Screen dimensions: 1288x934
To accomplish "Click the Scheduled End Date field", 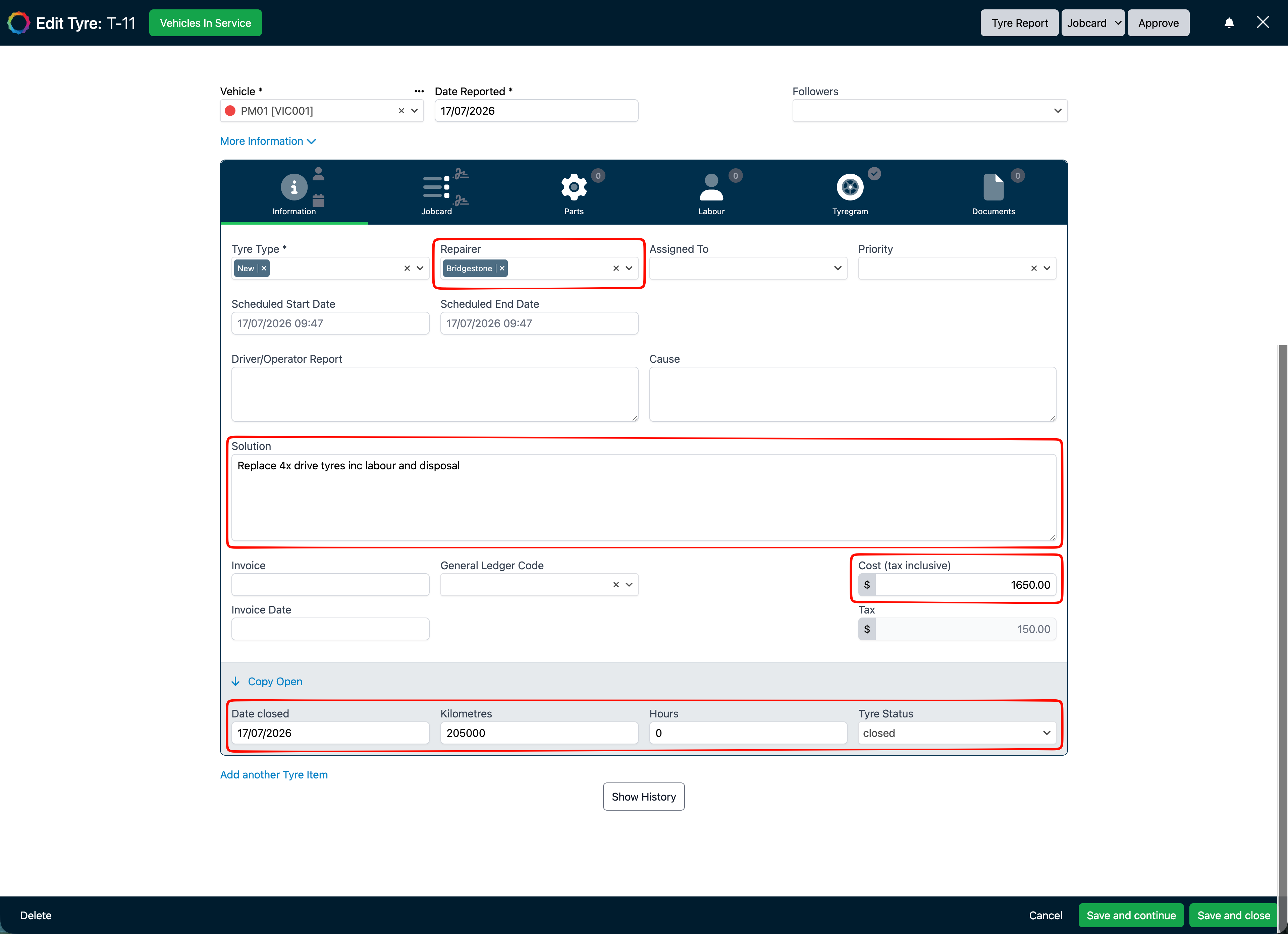I will point(539,323).
